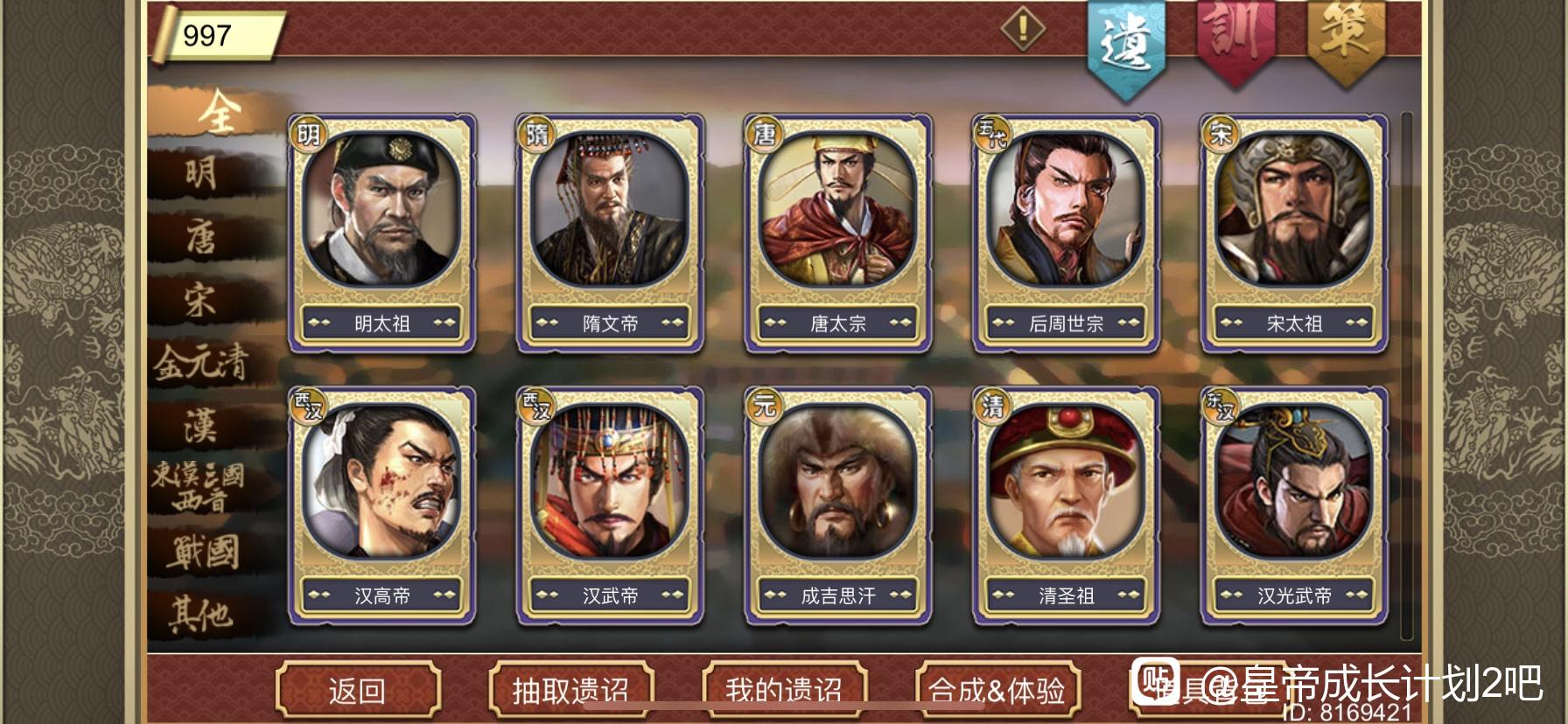The width and height of the screenshot is (1568, 724).
Task: Click the emperor list vertical scrollbar
Action: pyautogui.click(x=1405, y=376)
